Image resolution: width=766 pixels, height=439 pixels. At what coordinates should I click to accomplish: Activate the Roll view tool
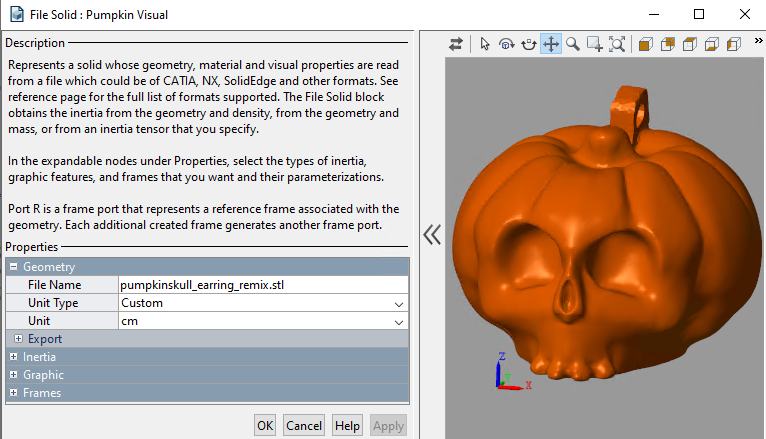tap(528, 44)
